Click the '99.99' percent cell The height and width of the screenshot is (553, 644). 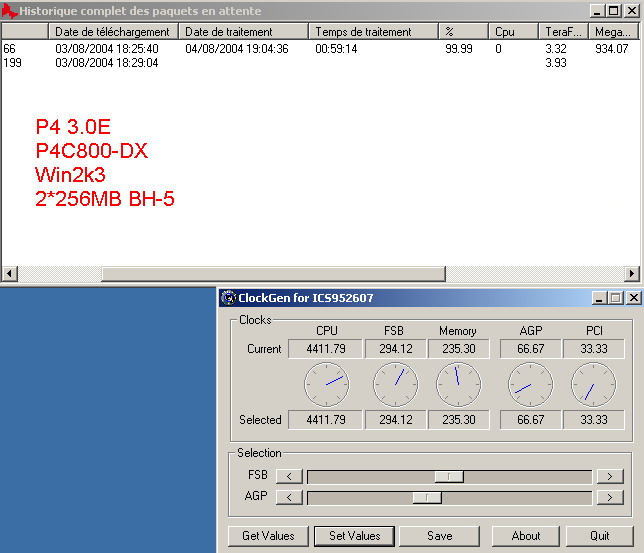click(459, 48)
